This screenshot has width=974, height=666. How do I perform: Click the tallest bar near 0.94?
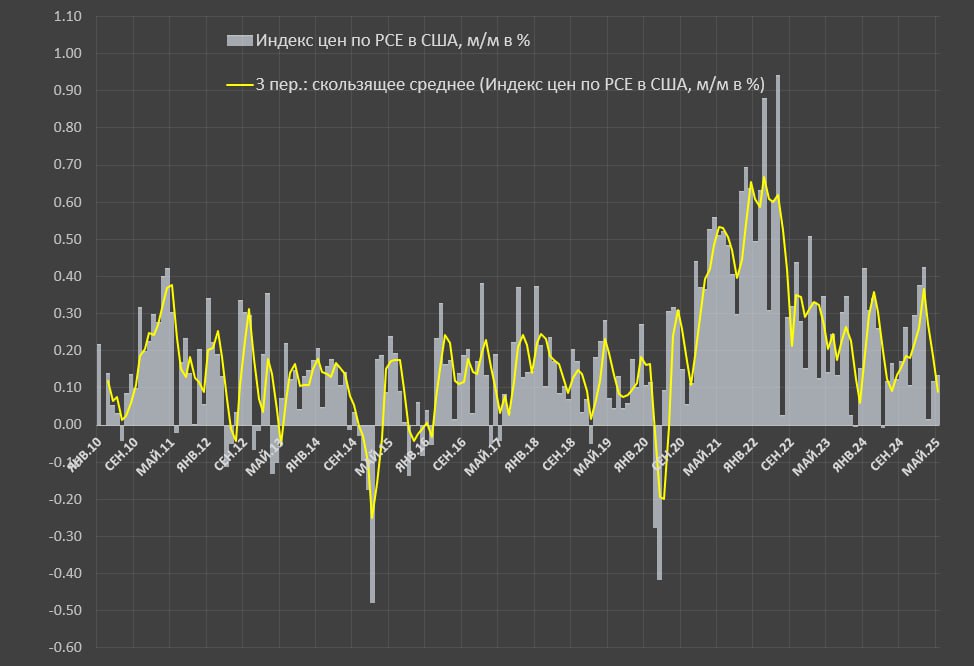(x=778, y=250)
